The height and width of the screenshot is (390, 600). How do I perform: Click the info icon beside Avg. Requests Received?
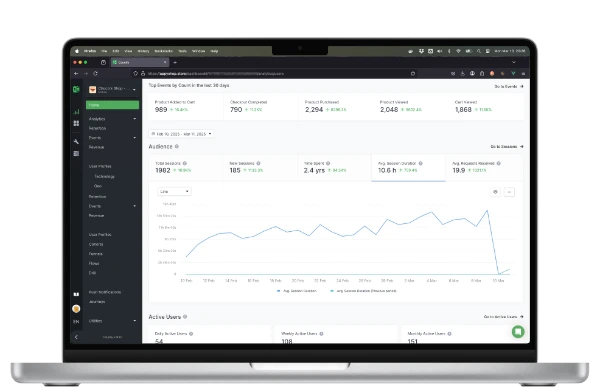click(x=499, y=163)
